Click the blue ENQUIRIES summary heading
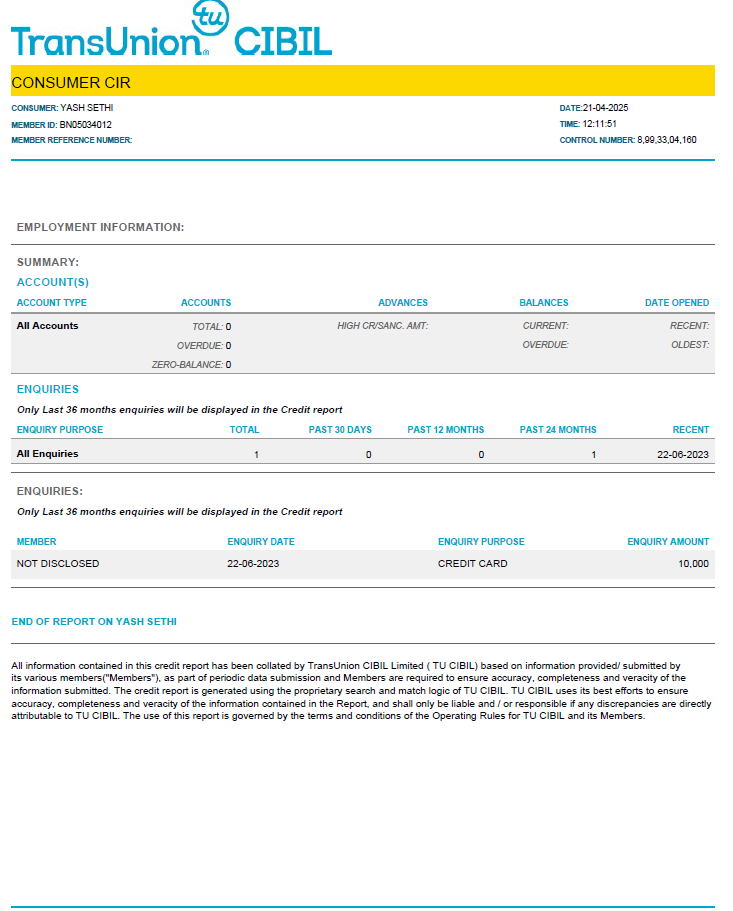This screenshot has height=911, width=733. coord(48,389)
